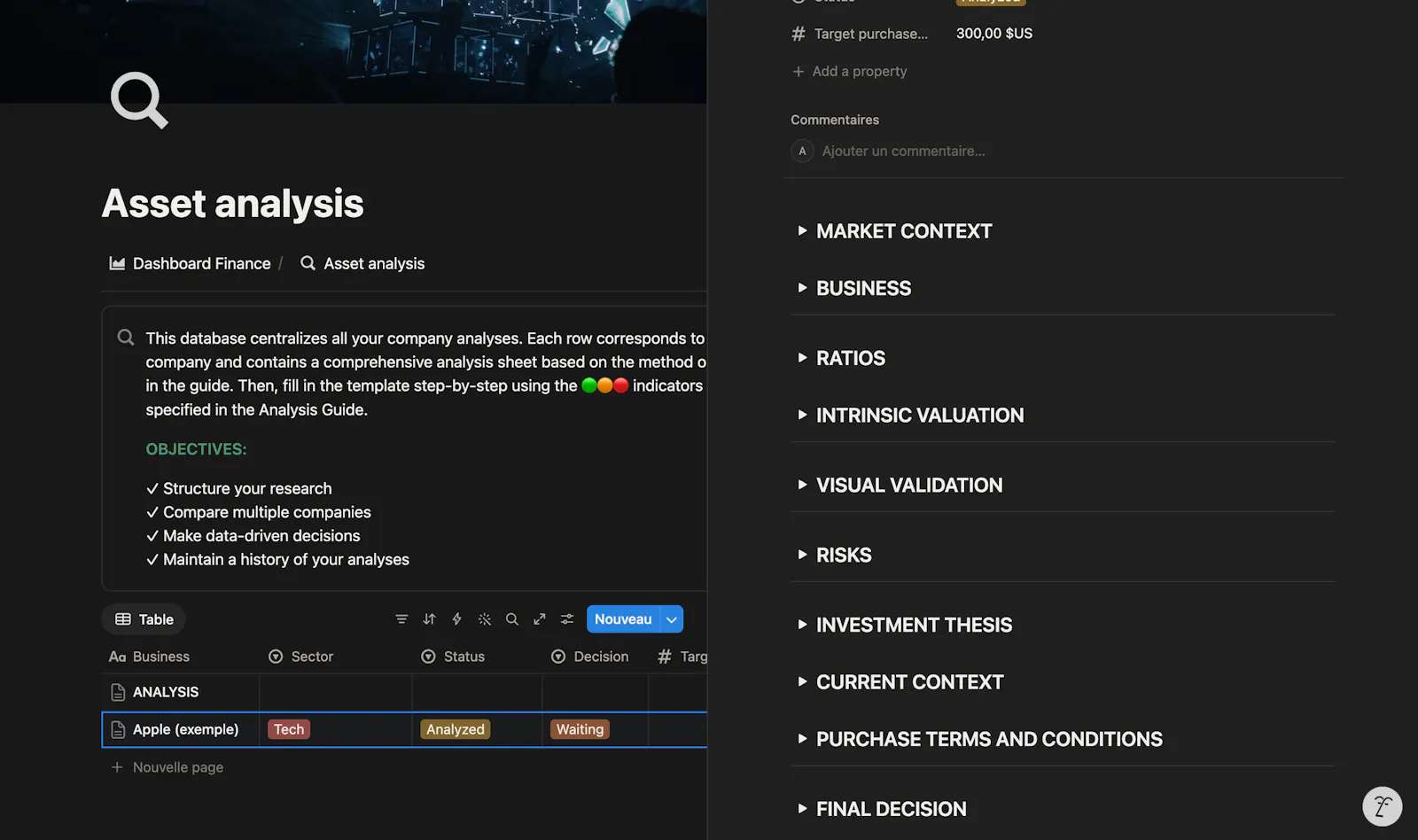Open the database search magnifier icon
This screenshot has height=840, width=1418.
coord(511,619)
